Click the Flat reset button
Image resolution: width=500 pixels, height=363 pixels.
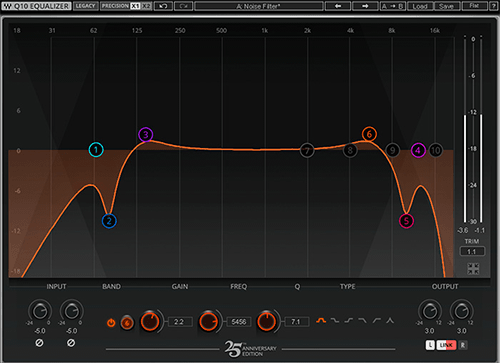click(474, 6)
